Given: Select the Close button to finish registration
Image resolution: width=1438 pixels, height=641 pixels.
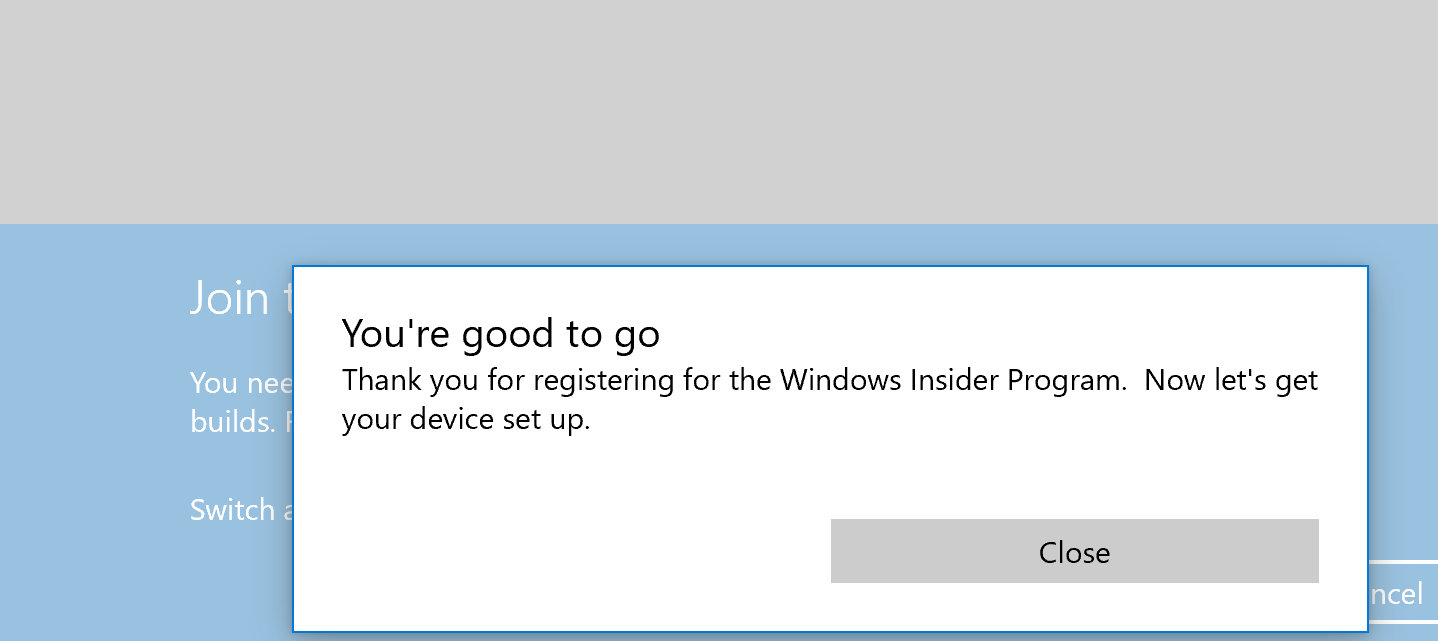Looking at the screenshot, I should [x=1074, y=551].
